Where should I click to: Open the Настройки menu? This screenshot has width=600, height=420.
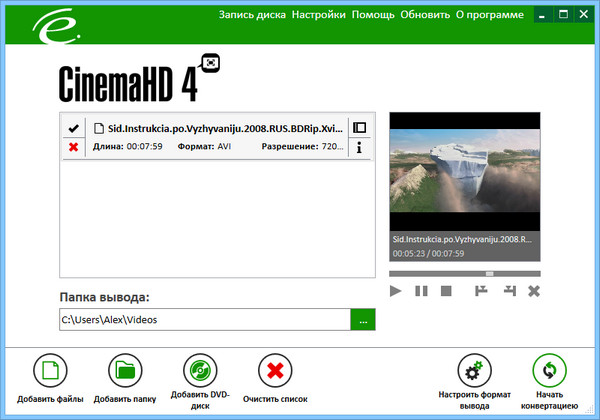(318, 15)
